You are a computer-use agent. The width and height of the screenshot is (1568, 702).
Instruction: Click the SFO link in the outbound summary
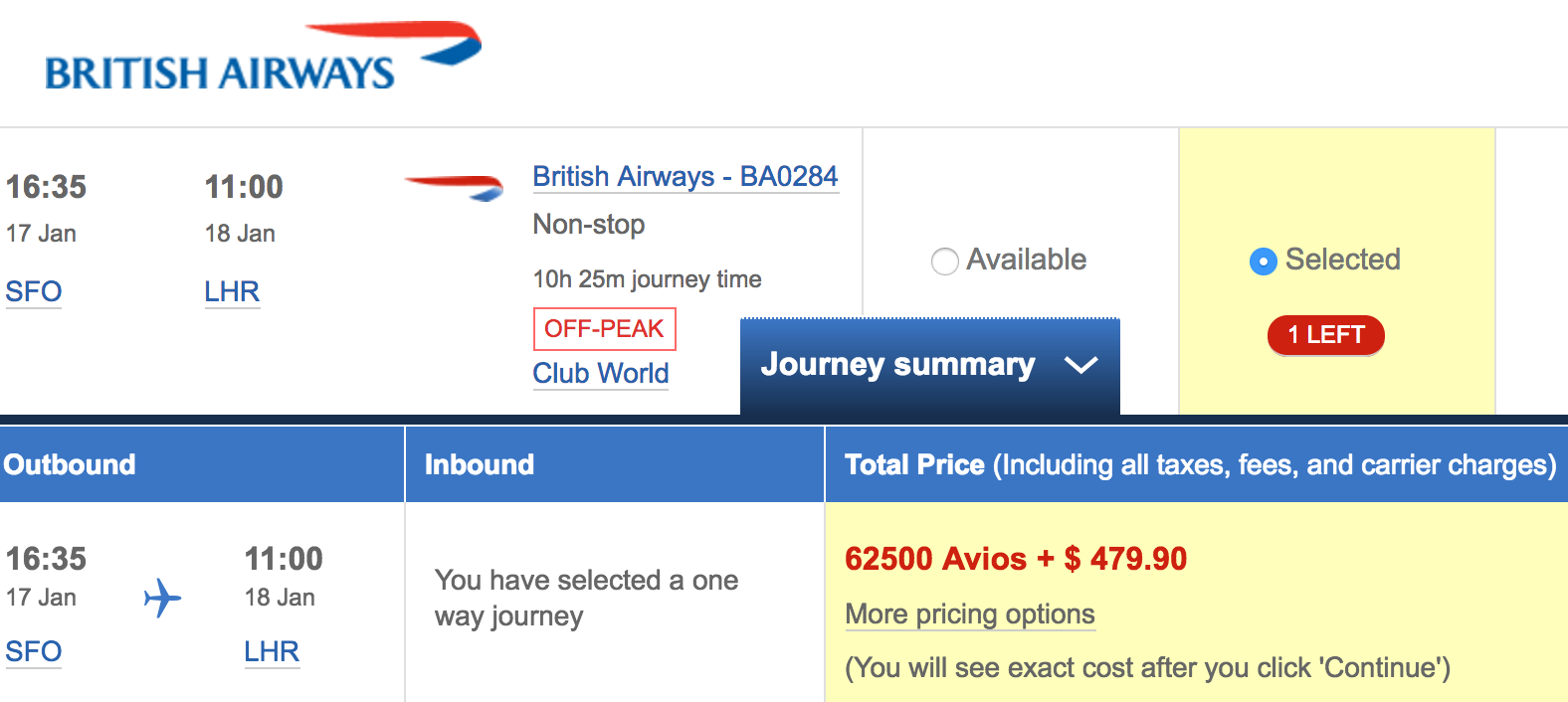(x=34, y=652)
